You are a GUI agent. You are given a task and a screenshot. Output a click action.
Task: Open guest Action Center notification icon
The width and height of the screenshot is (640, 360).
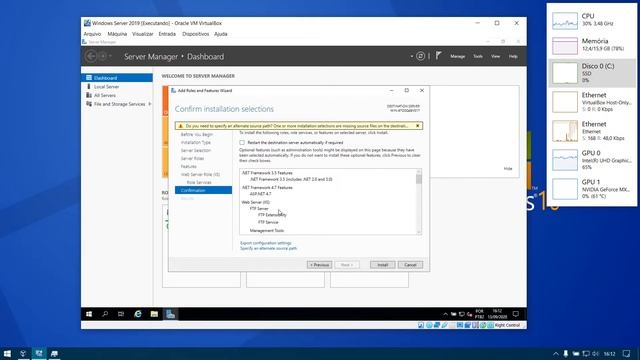(x=516, y=314)
